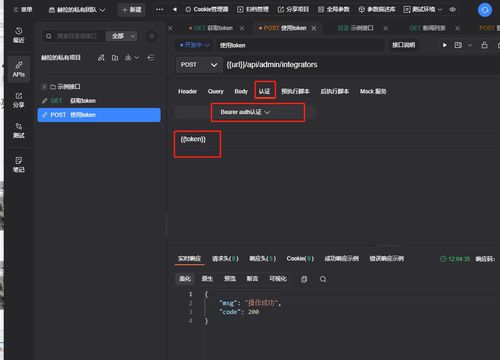The width and height of the screenshot is (500, 360).
Task: Click the play arrow icon beside 接口说明
Action: [444, 45]
